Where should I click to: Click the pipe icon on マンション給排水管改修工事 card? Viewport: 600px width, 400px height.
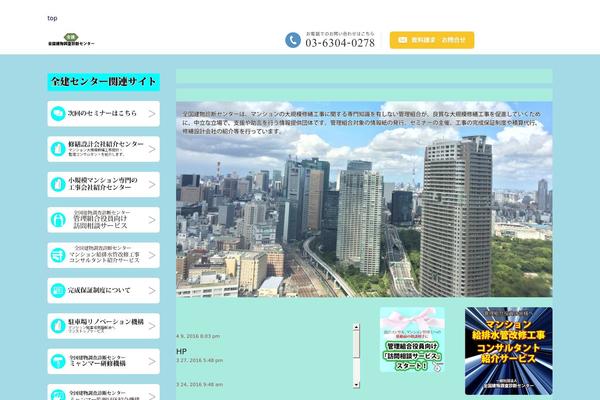58,255
